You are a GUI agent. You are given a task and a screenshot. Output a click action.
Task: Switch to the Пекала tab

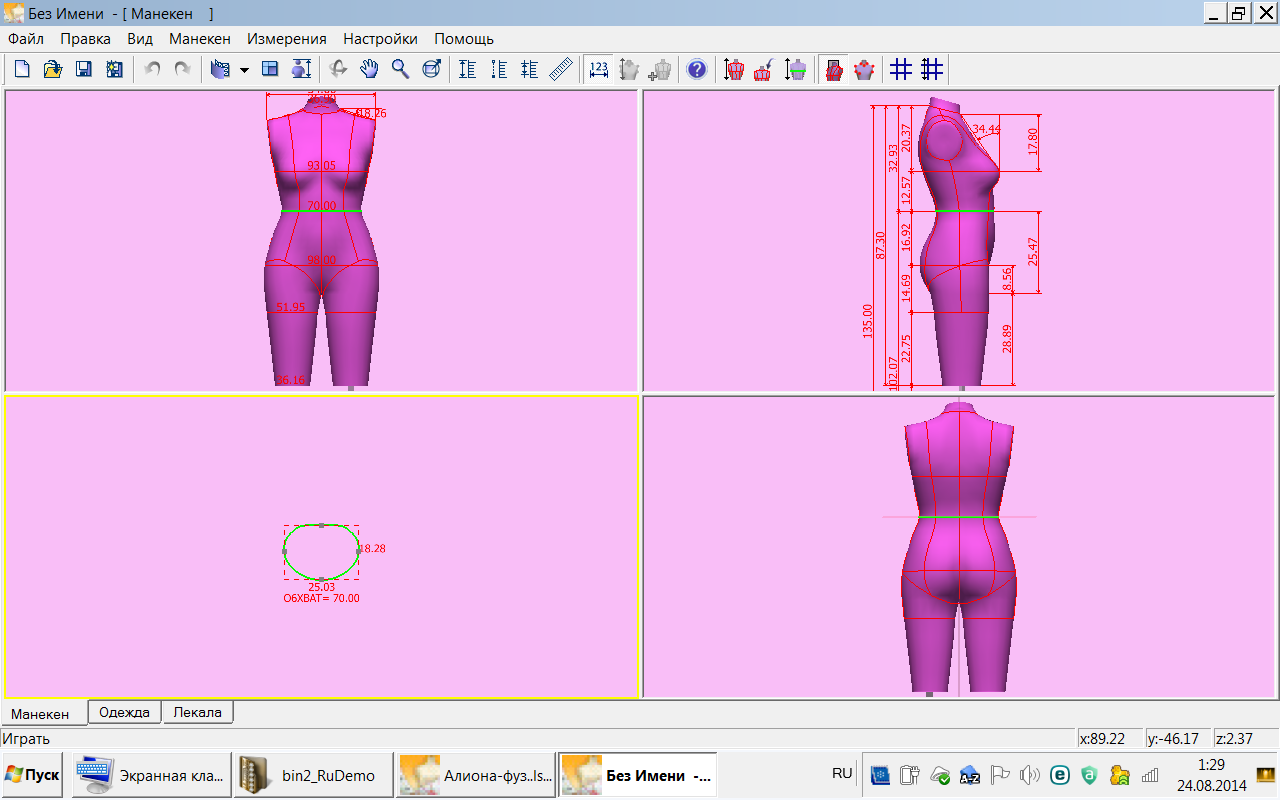coord(198,712)
